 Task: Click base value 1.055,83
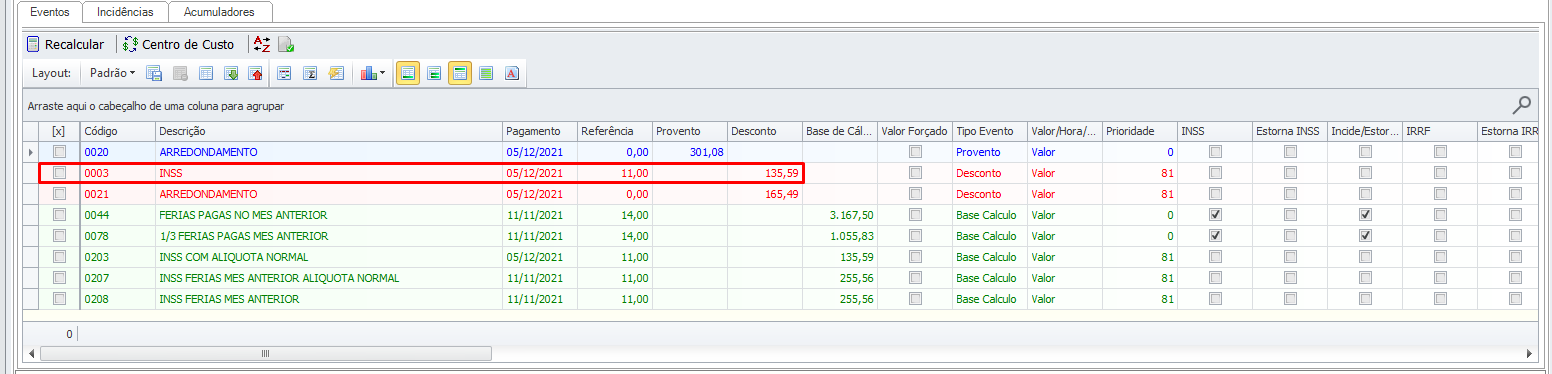coord(852,236)
